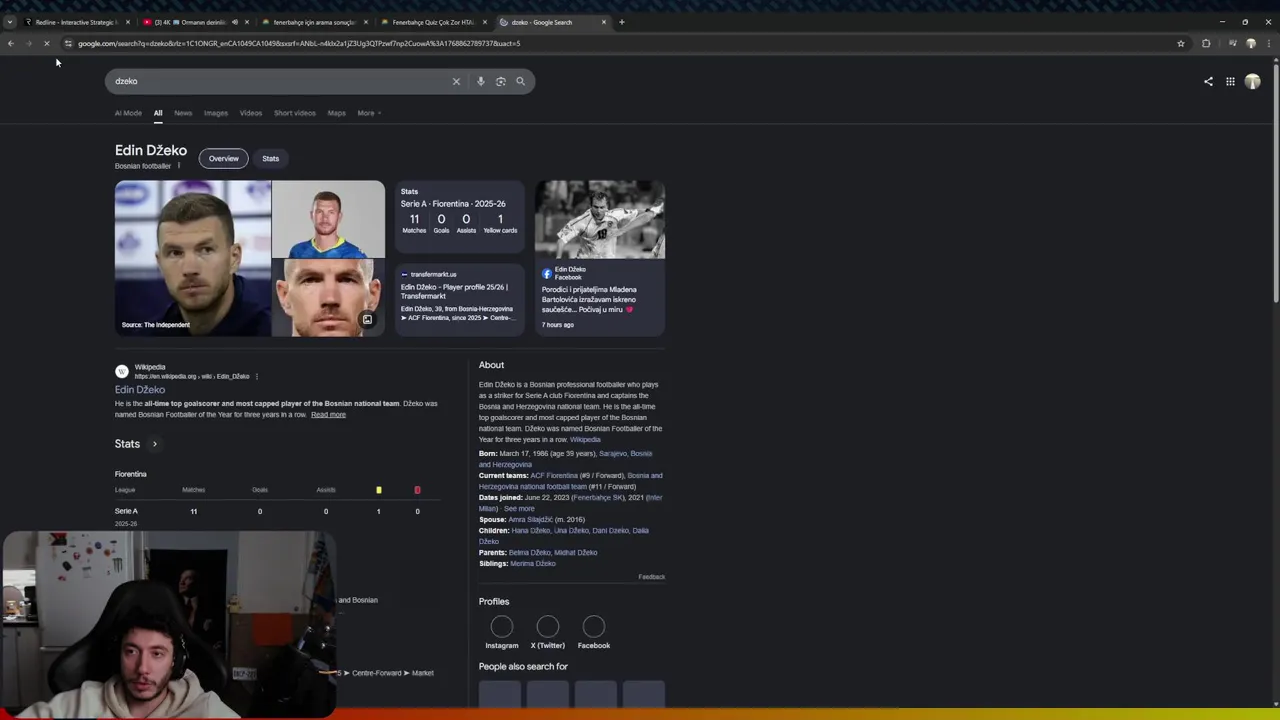1280x720 pixels.
Task: Click into the Google search box
Action: tap(280, 81)
